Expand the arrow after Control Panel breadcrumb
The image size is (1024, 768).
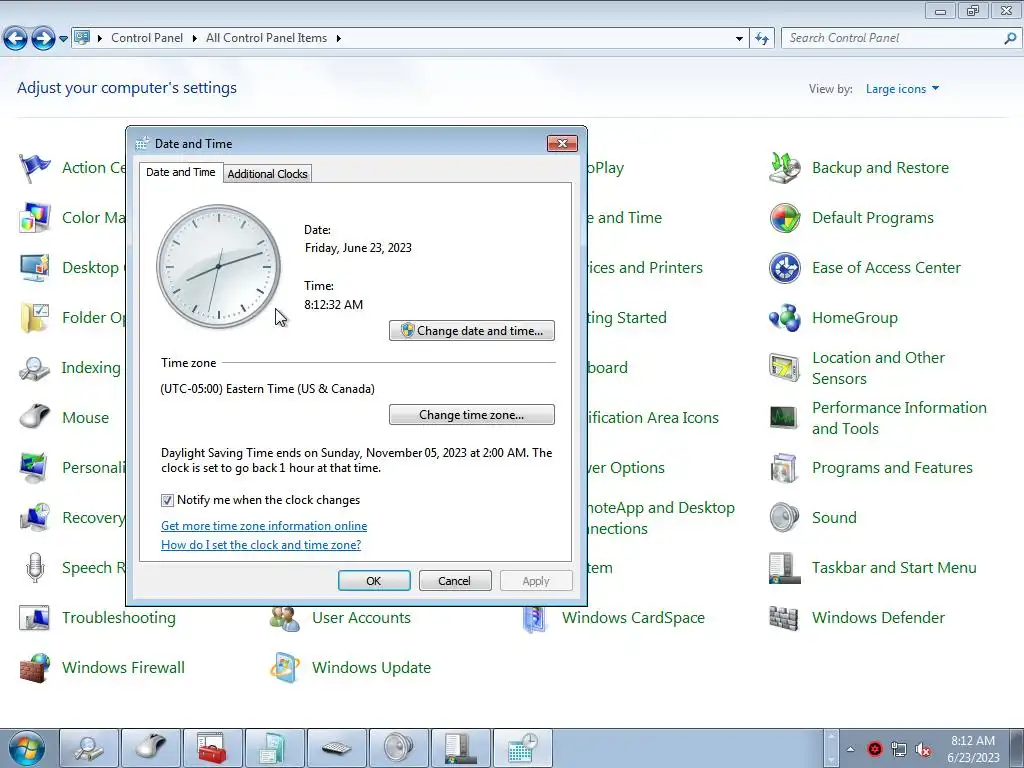coord(194,39)
